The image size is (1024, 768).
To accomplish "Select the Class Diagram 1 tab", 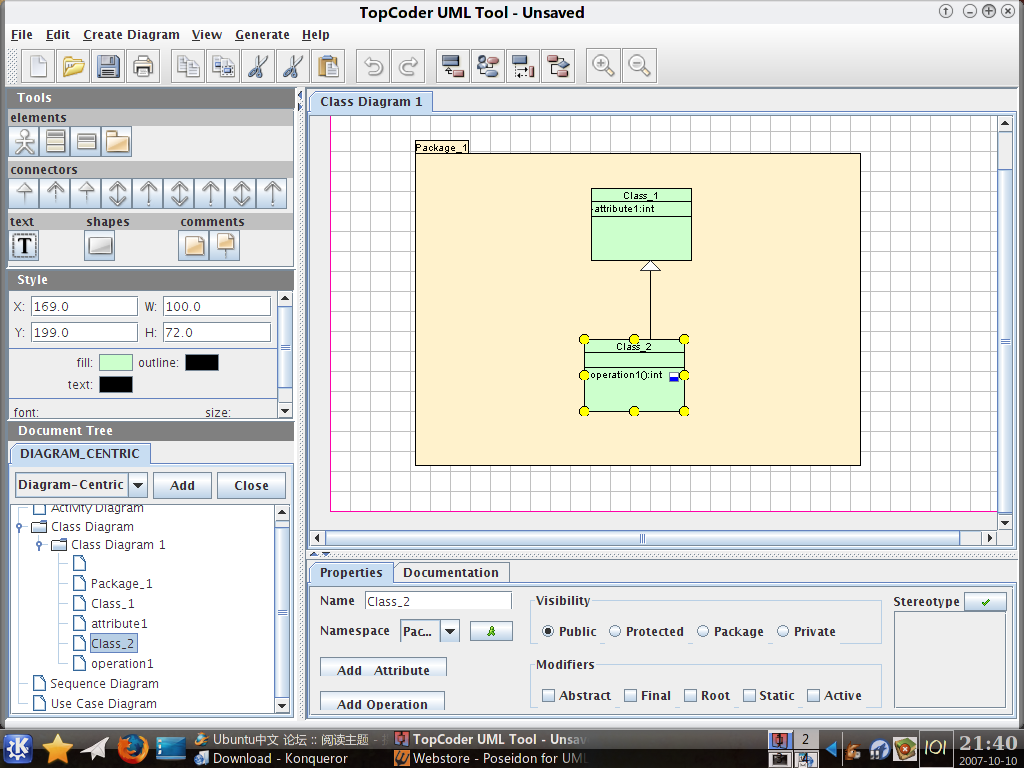I will coord(371,102).
